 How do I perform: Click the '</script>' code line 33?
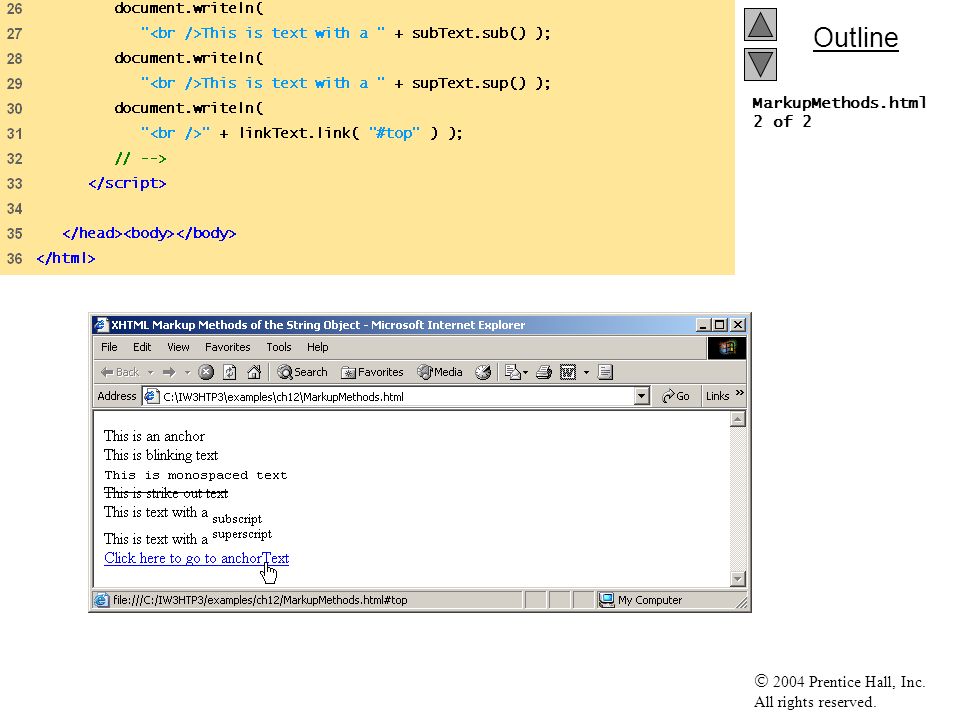pos(127,183)
